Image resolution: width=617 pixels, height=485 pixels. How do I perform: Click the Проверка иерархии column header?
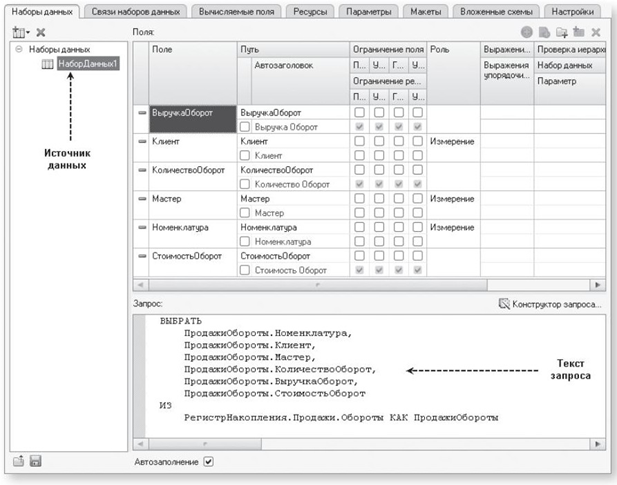coord(570,50)
